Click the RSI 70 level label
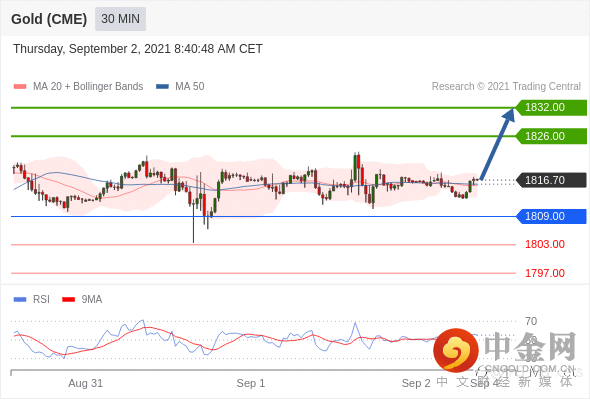This screenshot has width=590, height=400. 531,321
